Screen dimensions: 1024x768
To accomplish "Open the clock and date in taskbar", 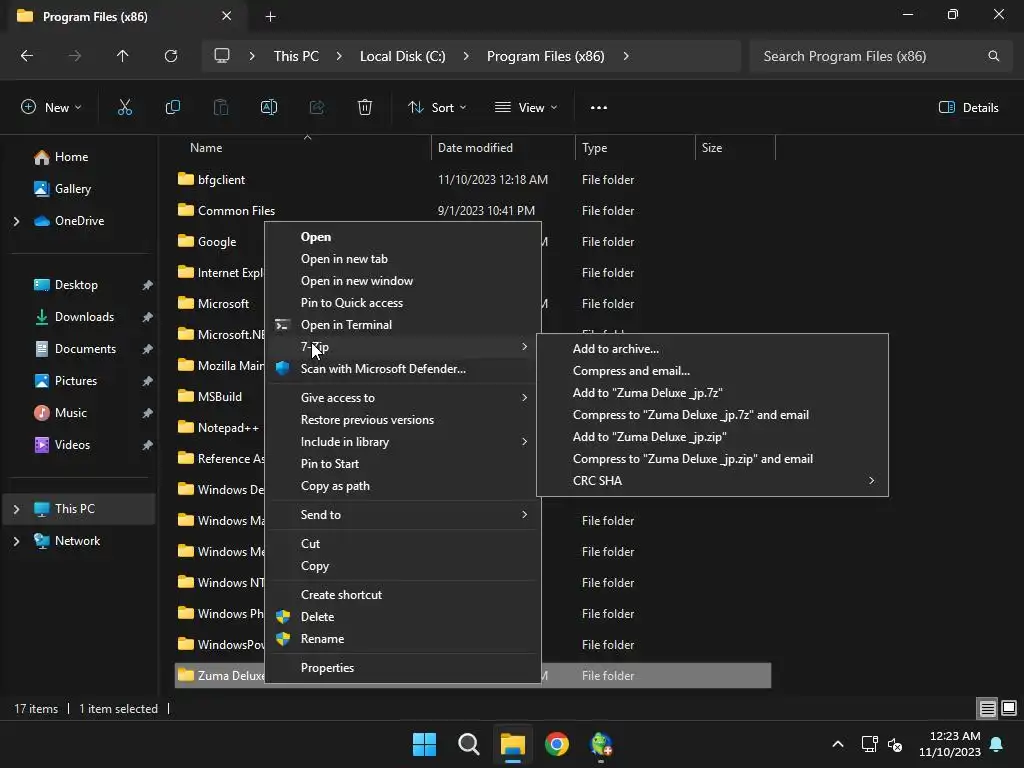I will click(950, 744).
